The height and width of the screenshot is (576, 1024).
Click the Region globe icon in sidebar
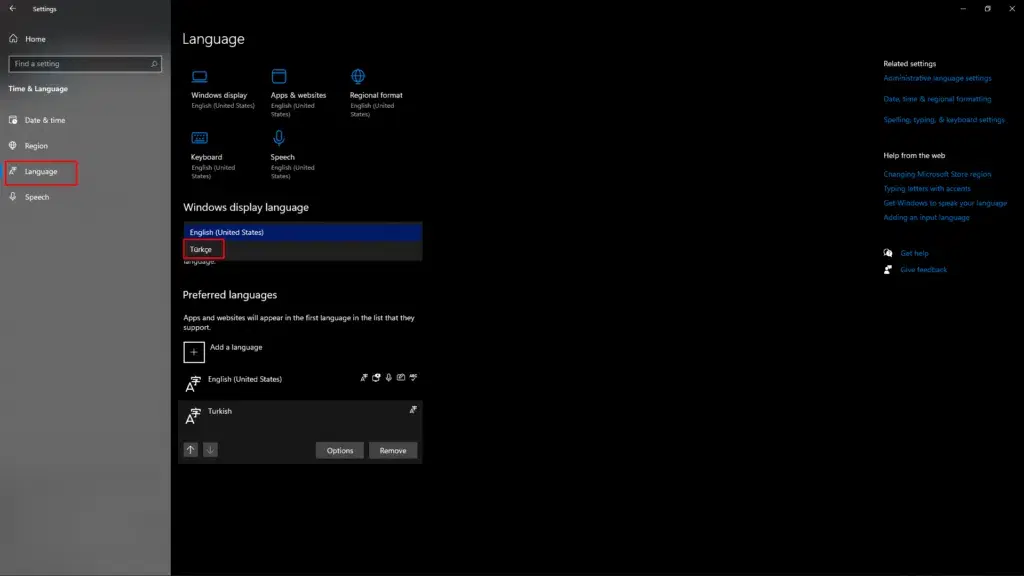(13, 146)
